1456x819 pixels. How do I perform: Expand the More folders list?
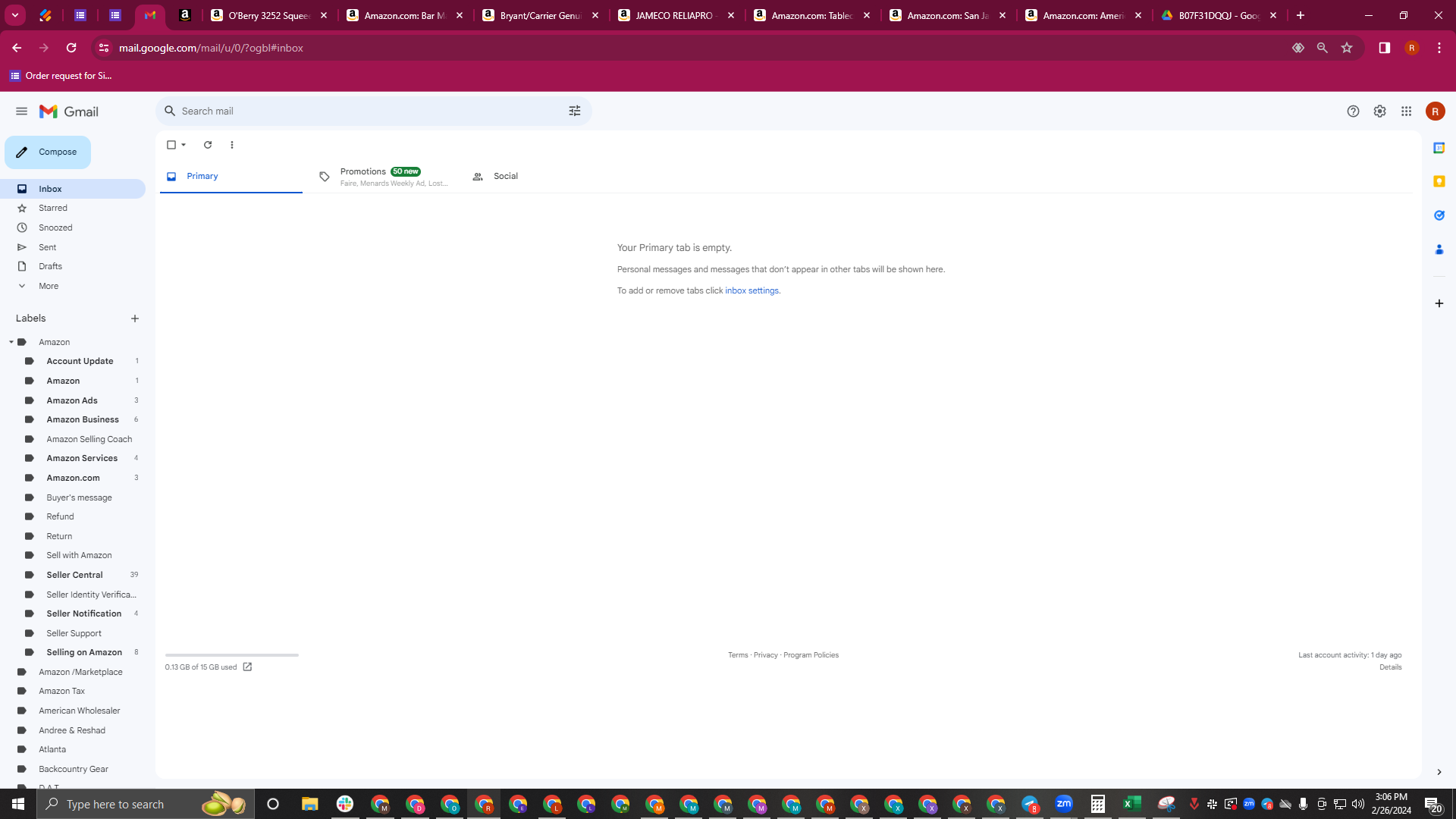(x=73, y=287)
